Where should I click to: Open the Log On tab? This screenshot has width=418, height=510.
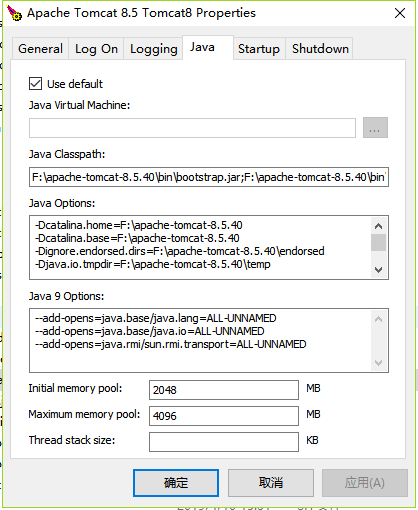point(96,49)
